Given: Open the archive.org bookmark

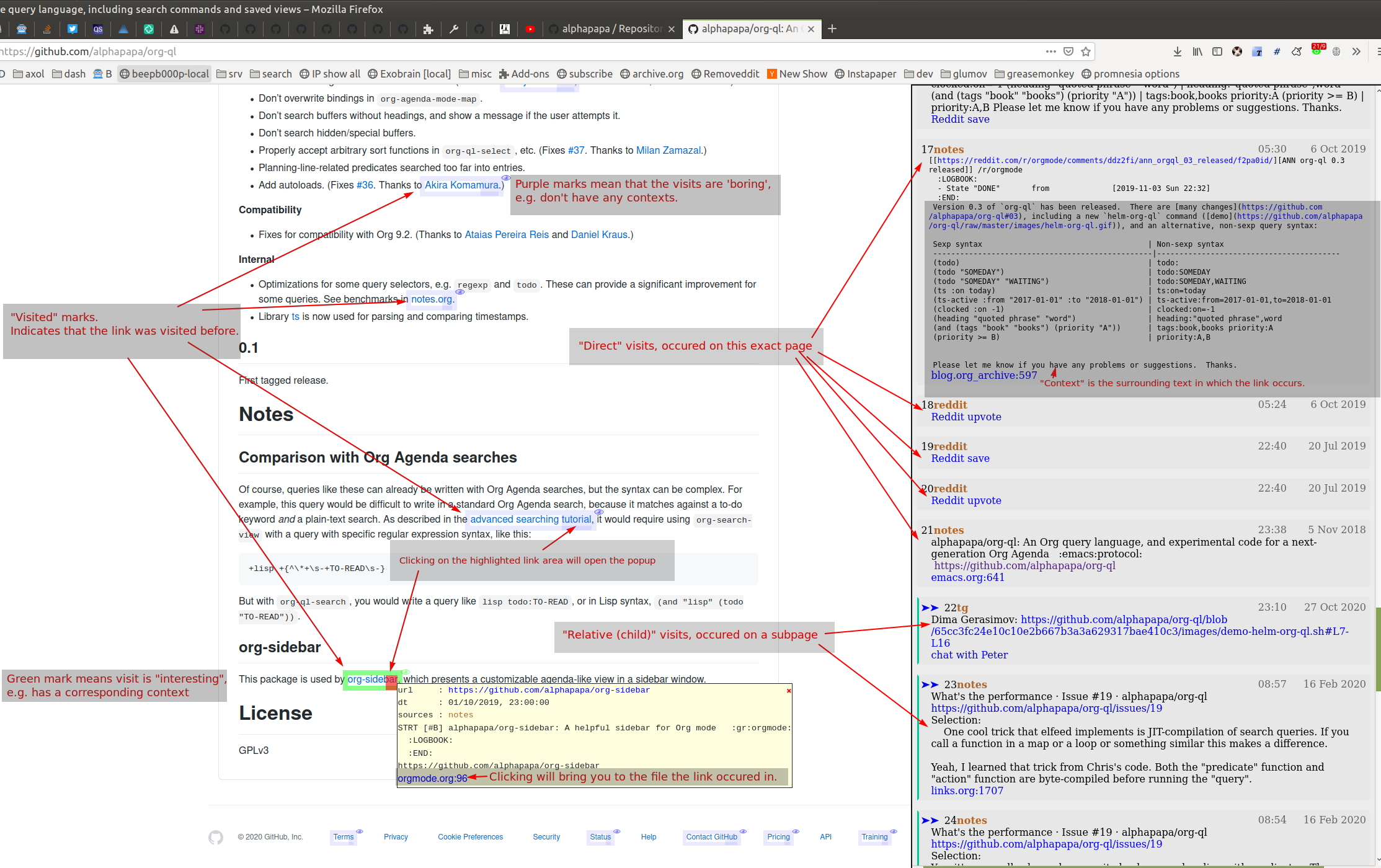Looking at the screenshot, I should click(x=652, y=74).
